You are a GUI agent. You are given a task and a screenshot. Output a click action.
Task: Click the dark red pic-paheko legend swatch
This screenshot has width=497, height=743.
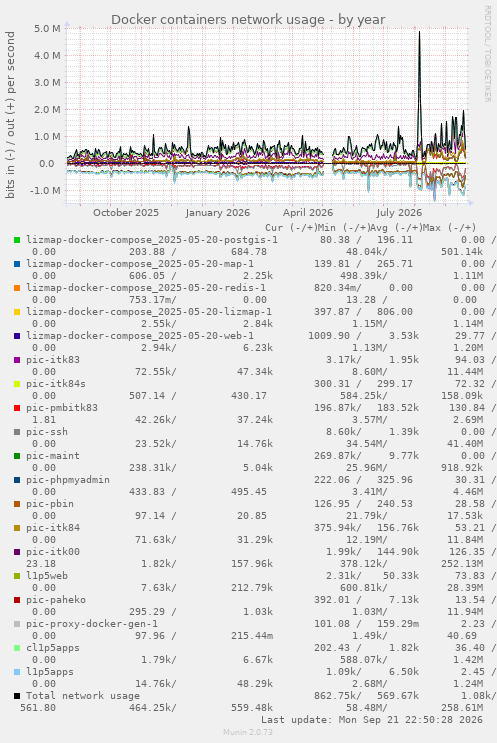[x=17, y=600]
